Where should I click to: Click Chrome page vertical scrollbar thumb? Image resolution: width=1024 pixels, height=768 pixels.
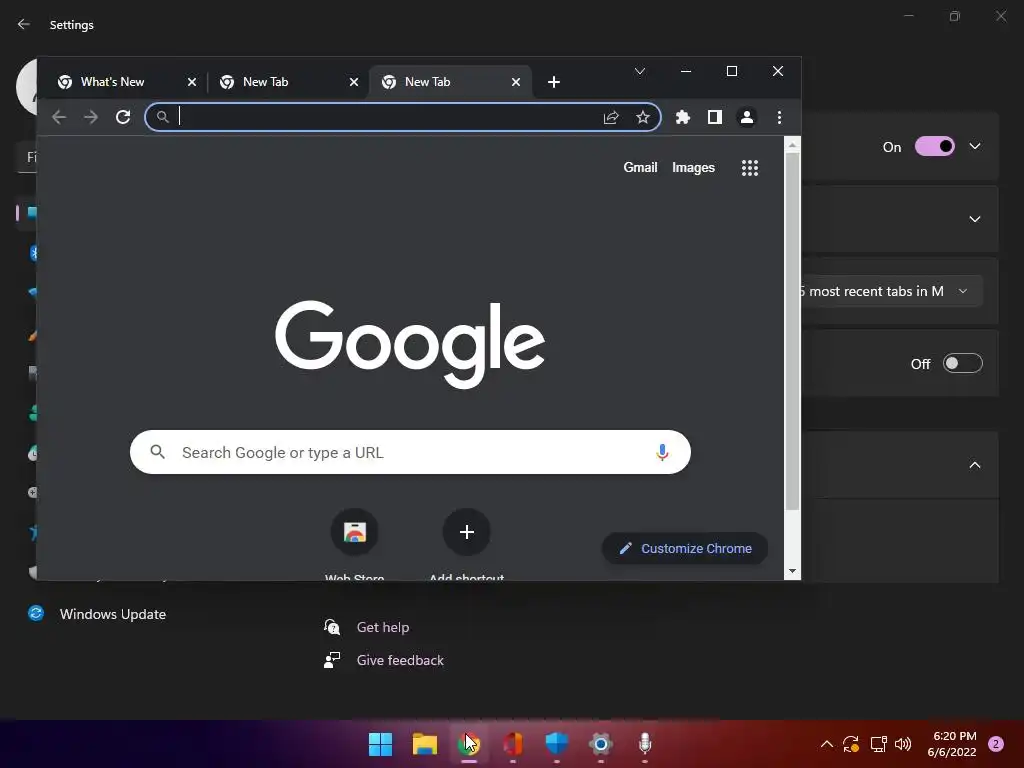click(792, 331)
